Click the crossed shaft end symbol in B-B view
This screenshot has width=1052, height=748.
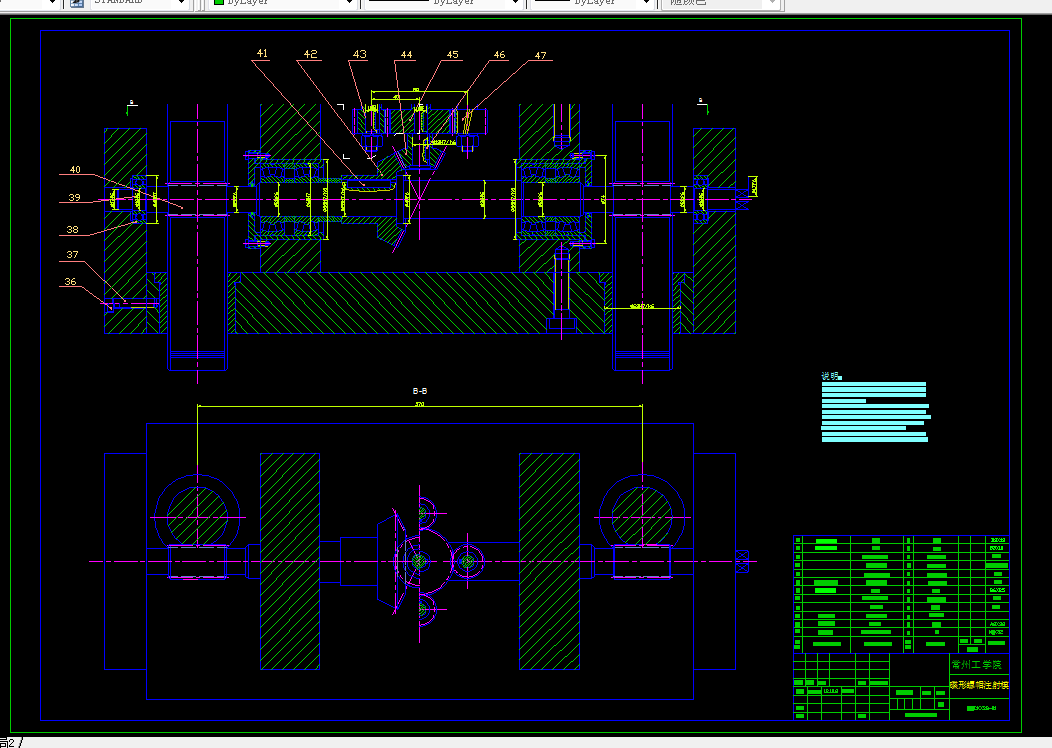pos(742,562)
